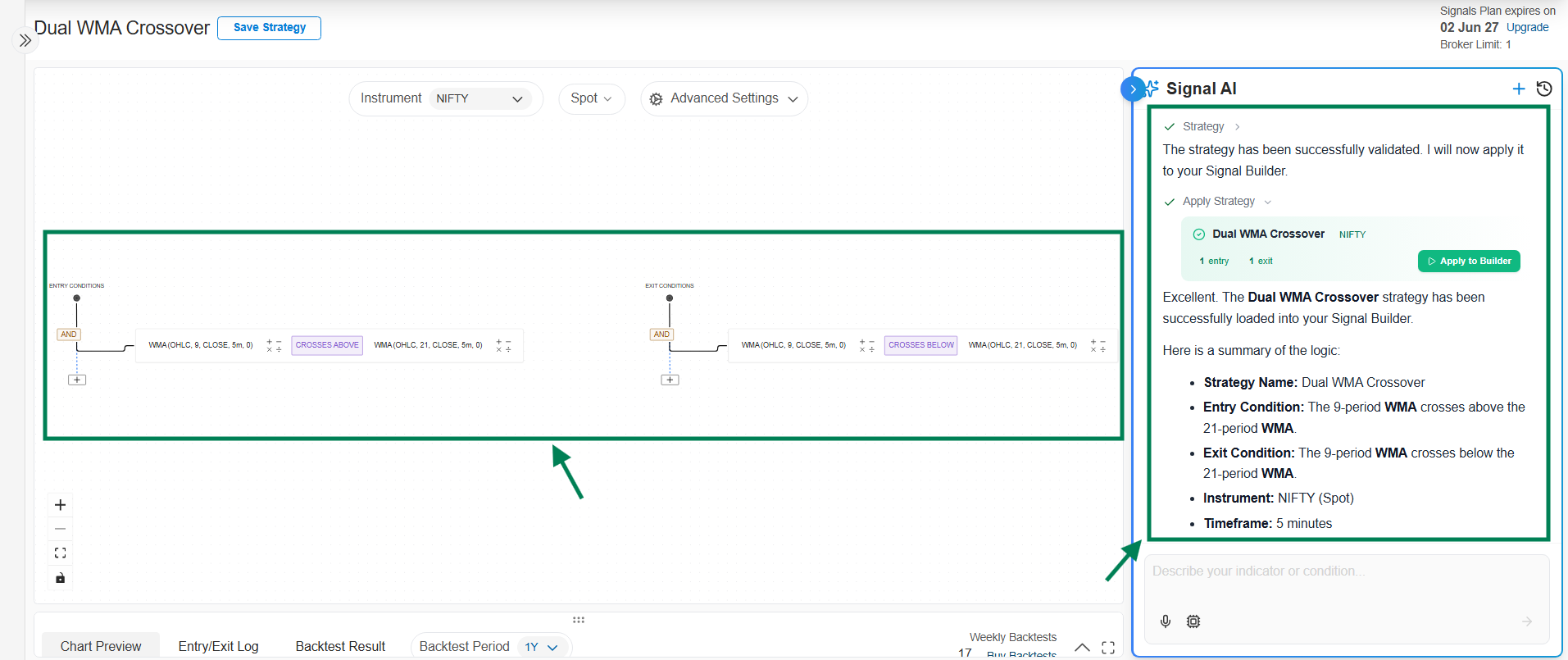The height and width of the screenshot is (660, 1568).
Task: Fit the canvas view to screen
Action: pos(60,553)
